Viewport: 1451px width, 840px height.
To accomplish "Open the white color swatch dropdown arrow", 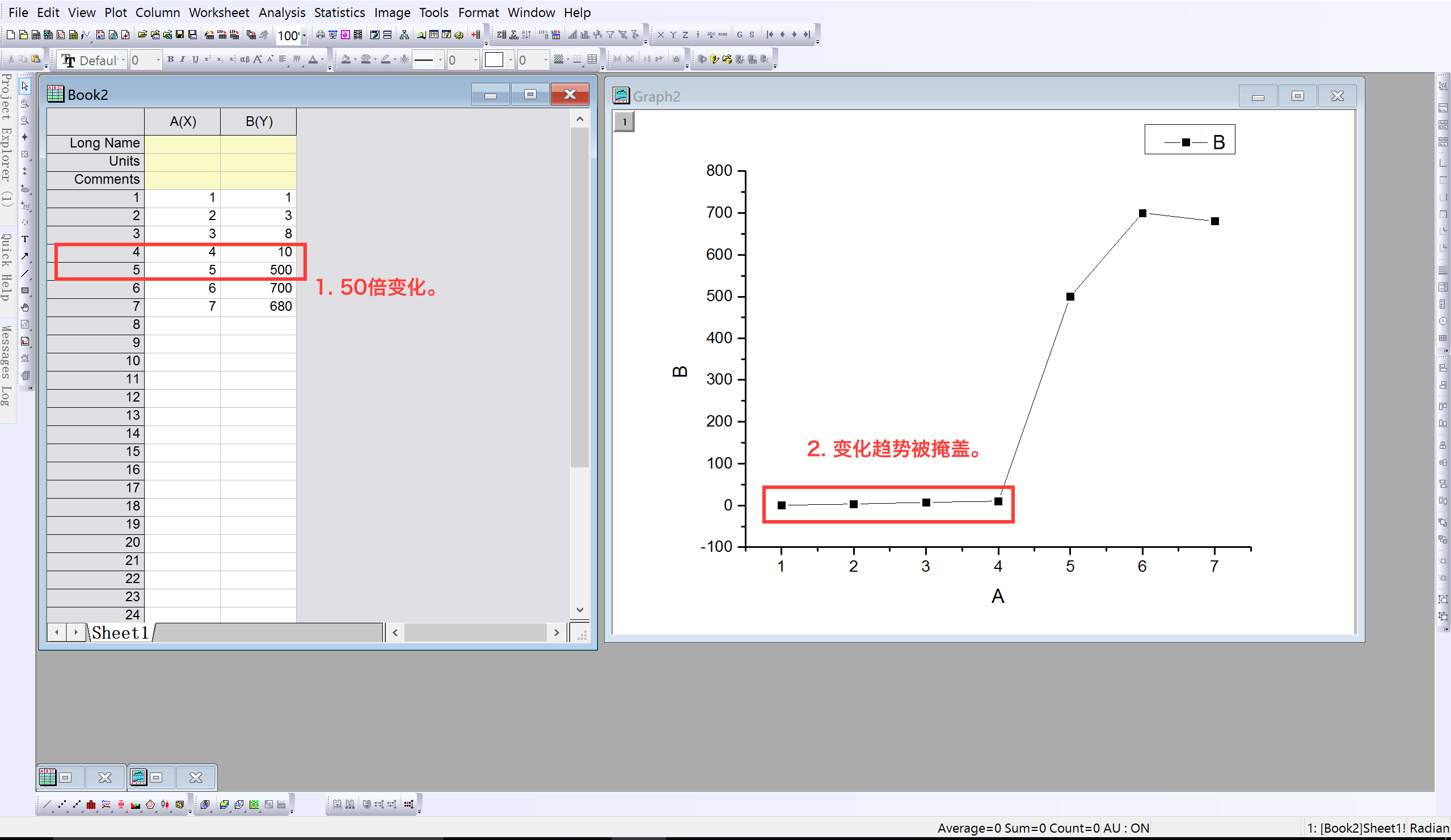I will coord(510,60).
